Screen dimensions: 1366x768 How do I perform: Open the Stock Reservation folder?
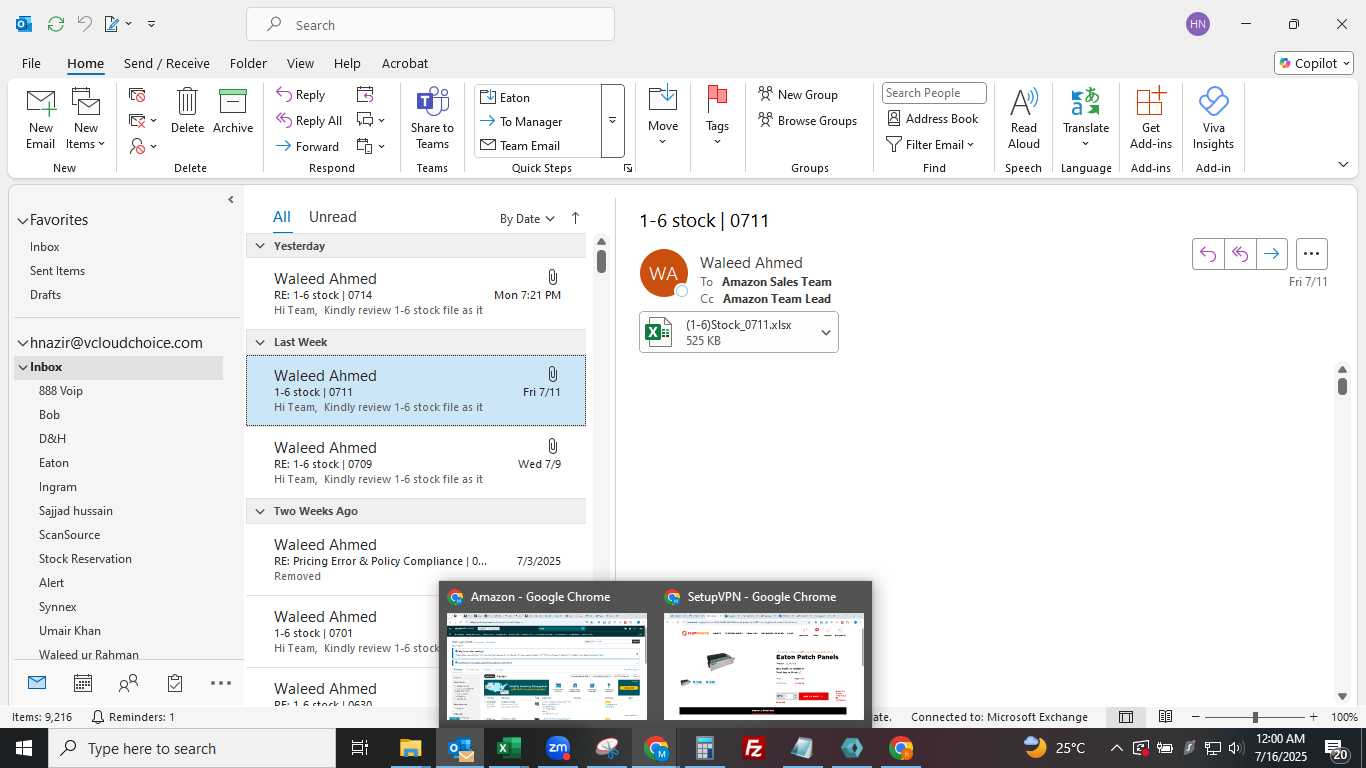(85, 559)
